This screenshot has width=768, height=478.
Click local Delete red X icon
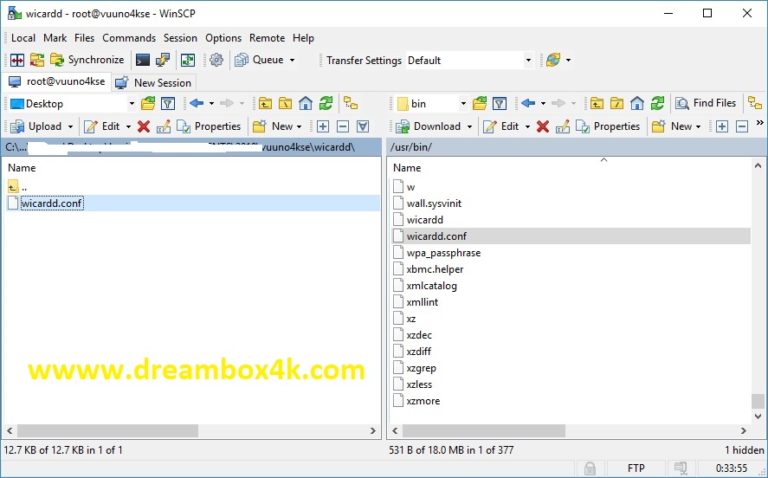pyautogui.click(x=144, y=127)
